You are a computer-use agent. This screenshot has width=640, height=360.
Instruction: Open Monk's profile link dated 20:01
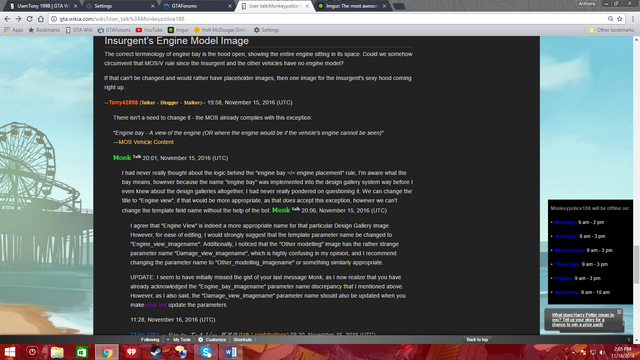(122, 158)
